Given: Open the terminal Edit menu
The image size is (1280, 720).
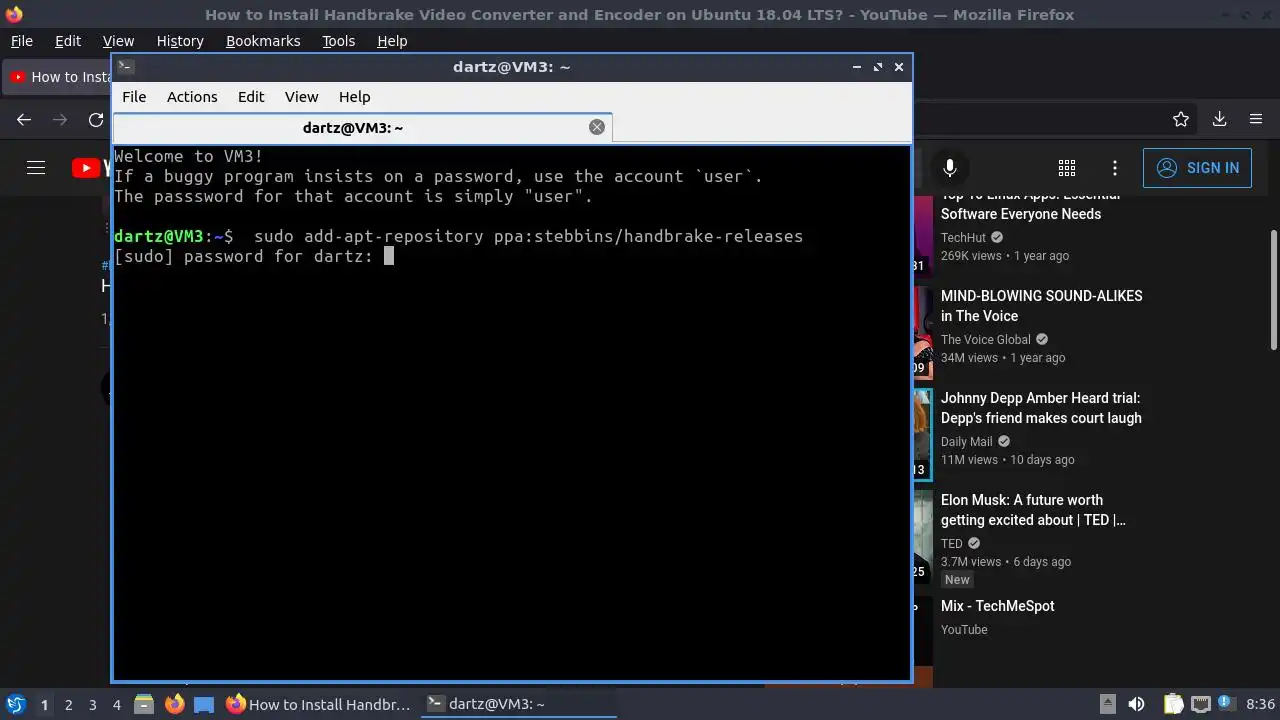Looking at the screenshot, I should (251, 97).
